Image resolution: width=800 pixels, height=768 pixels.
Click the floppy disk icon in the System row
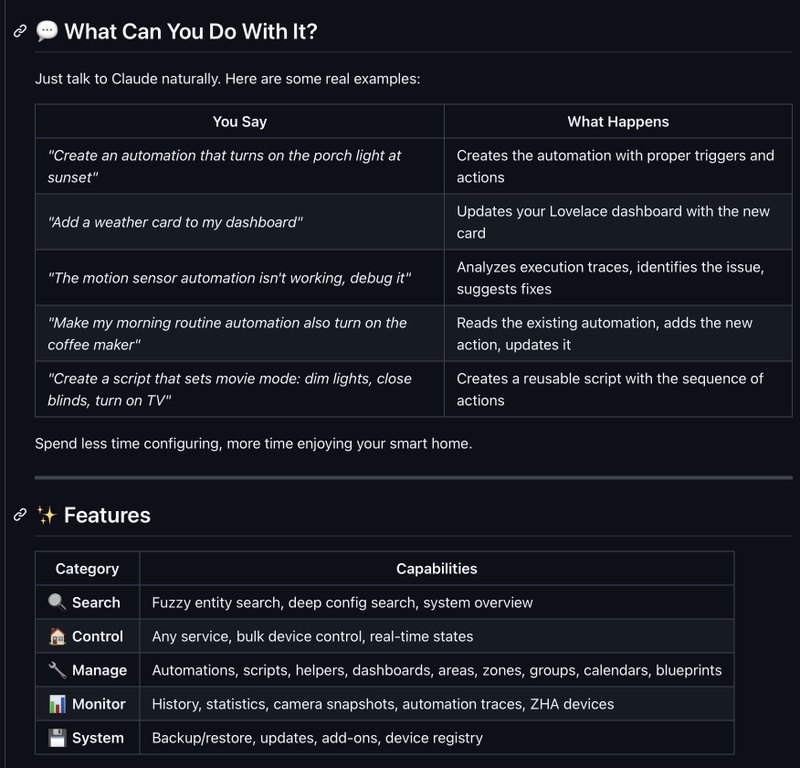click(57, 738)
